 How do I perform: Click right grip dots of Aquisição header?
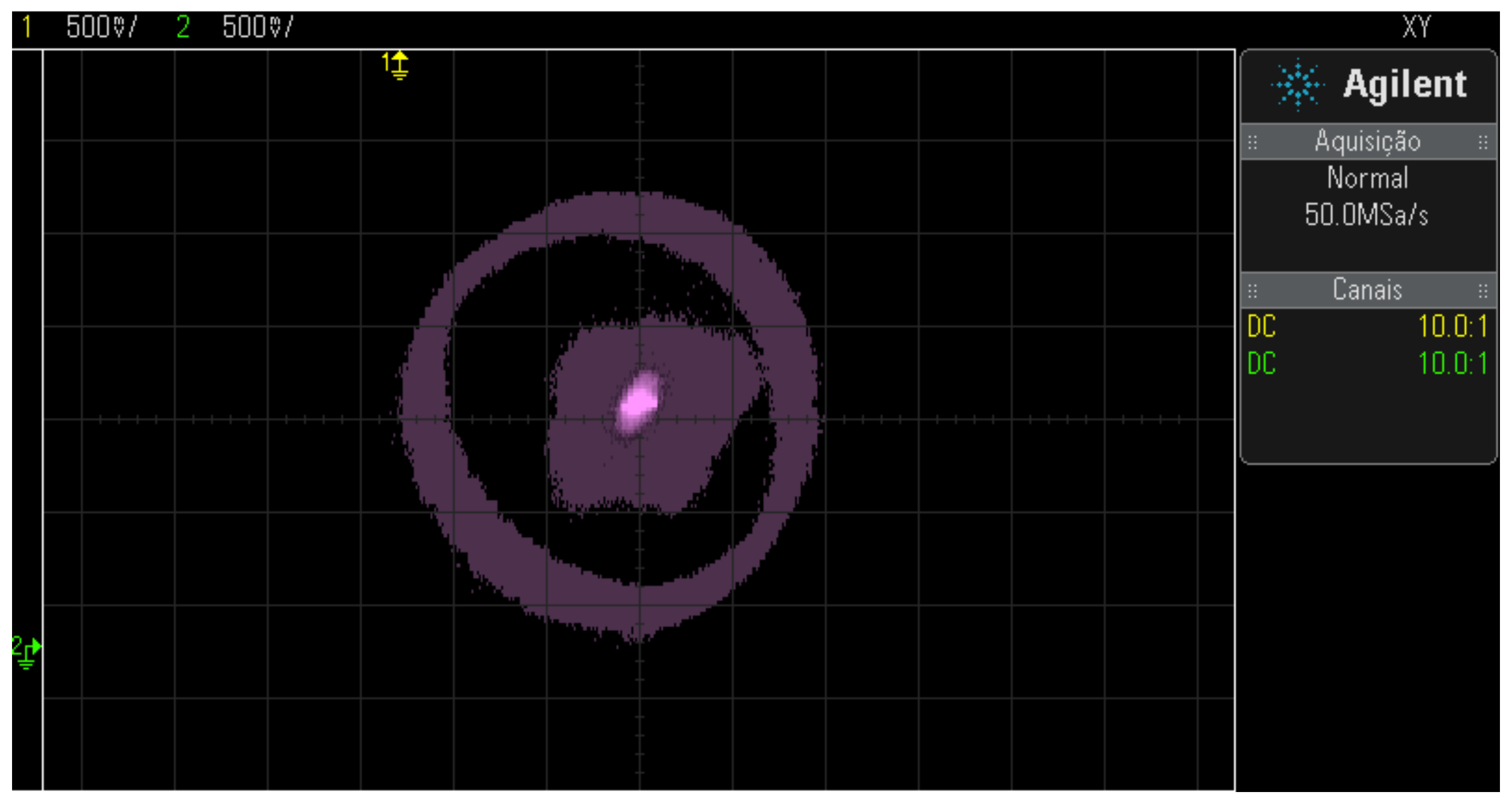[1483, 142]
